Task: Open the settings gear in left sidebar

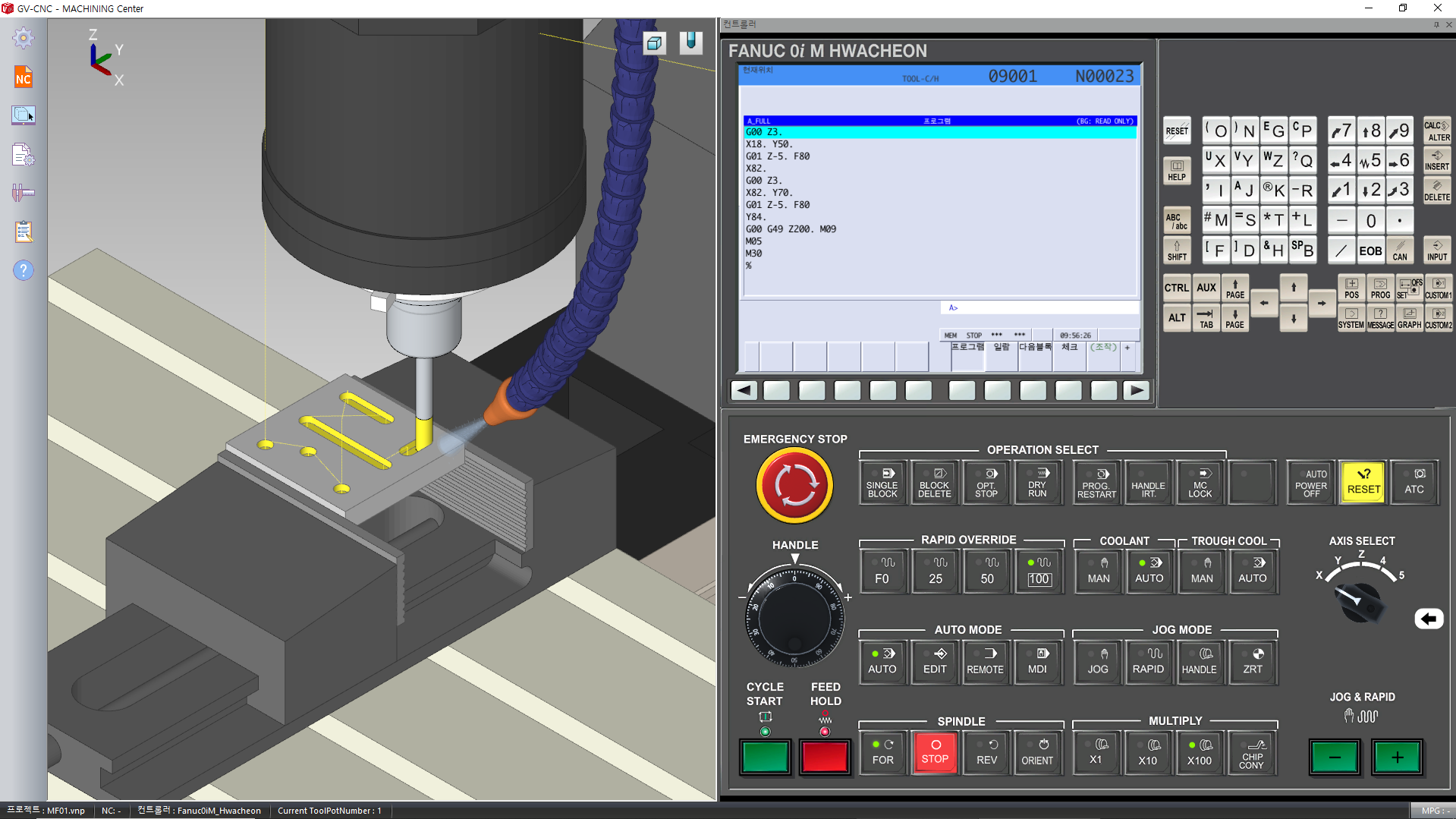Action: [24, 38]
